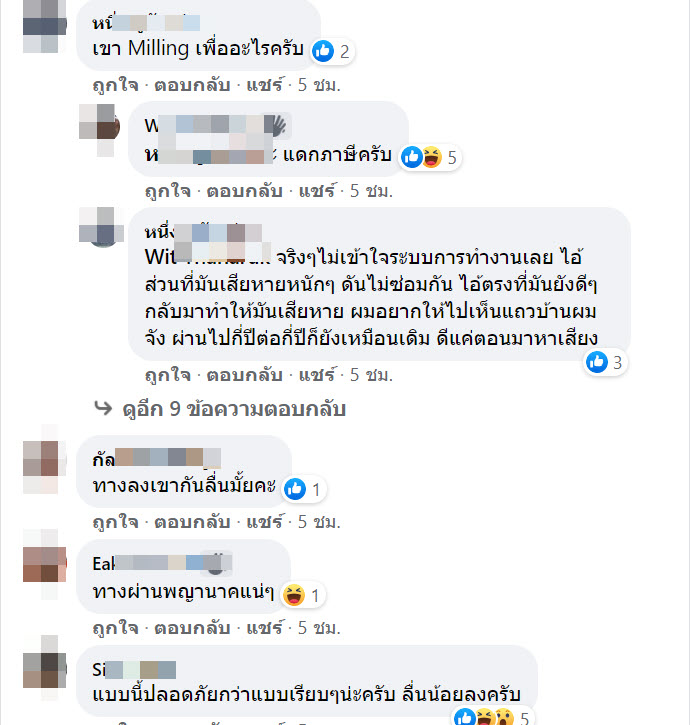Viewport: 690px width, 725px height.
Task: Click like reaction icon on Milling comment
Action: [x=323, y=51]
